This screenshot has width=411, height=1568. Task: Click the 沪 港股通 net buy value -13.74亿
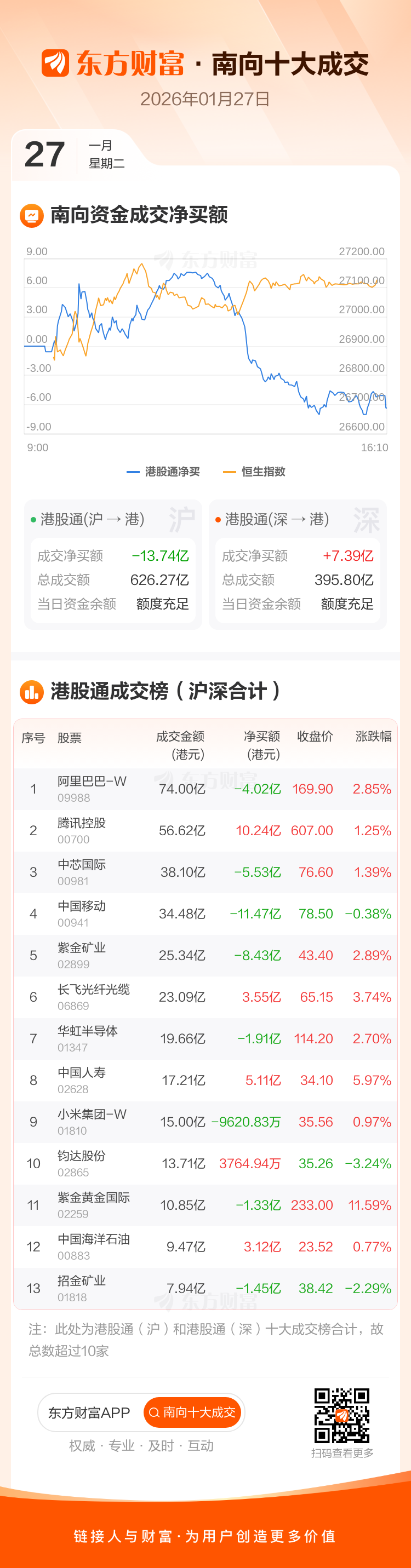pyautogui.click(x=160, y=556)
